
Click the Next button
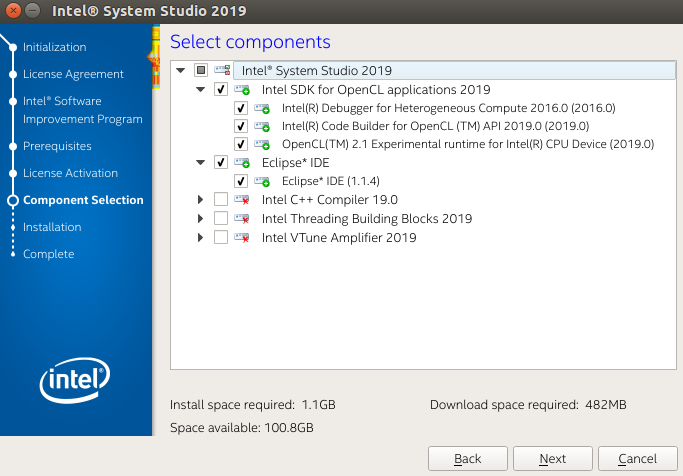(553, 459)
